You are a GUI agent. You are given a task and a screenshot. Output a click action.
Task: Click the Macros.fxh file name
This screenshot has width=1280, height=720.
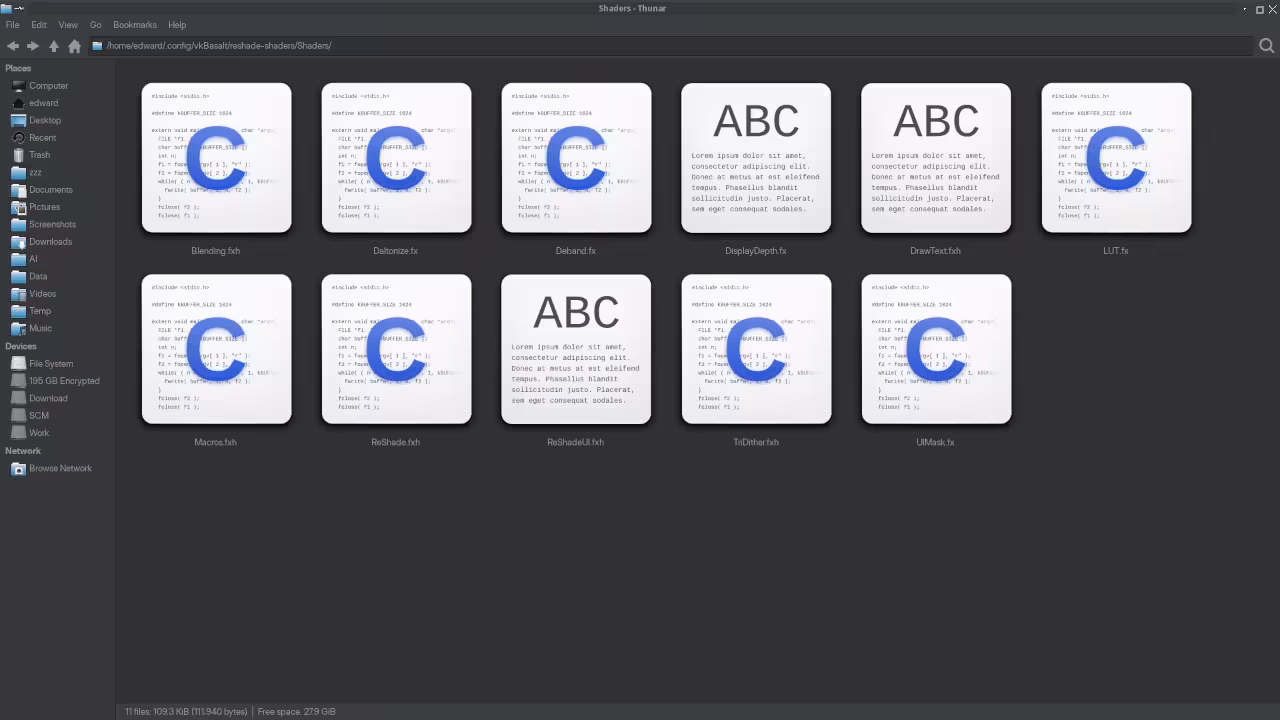[x=216, y=442]
